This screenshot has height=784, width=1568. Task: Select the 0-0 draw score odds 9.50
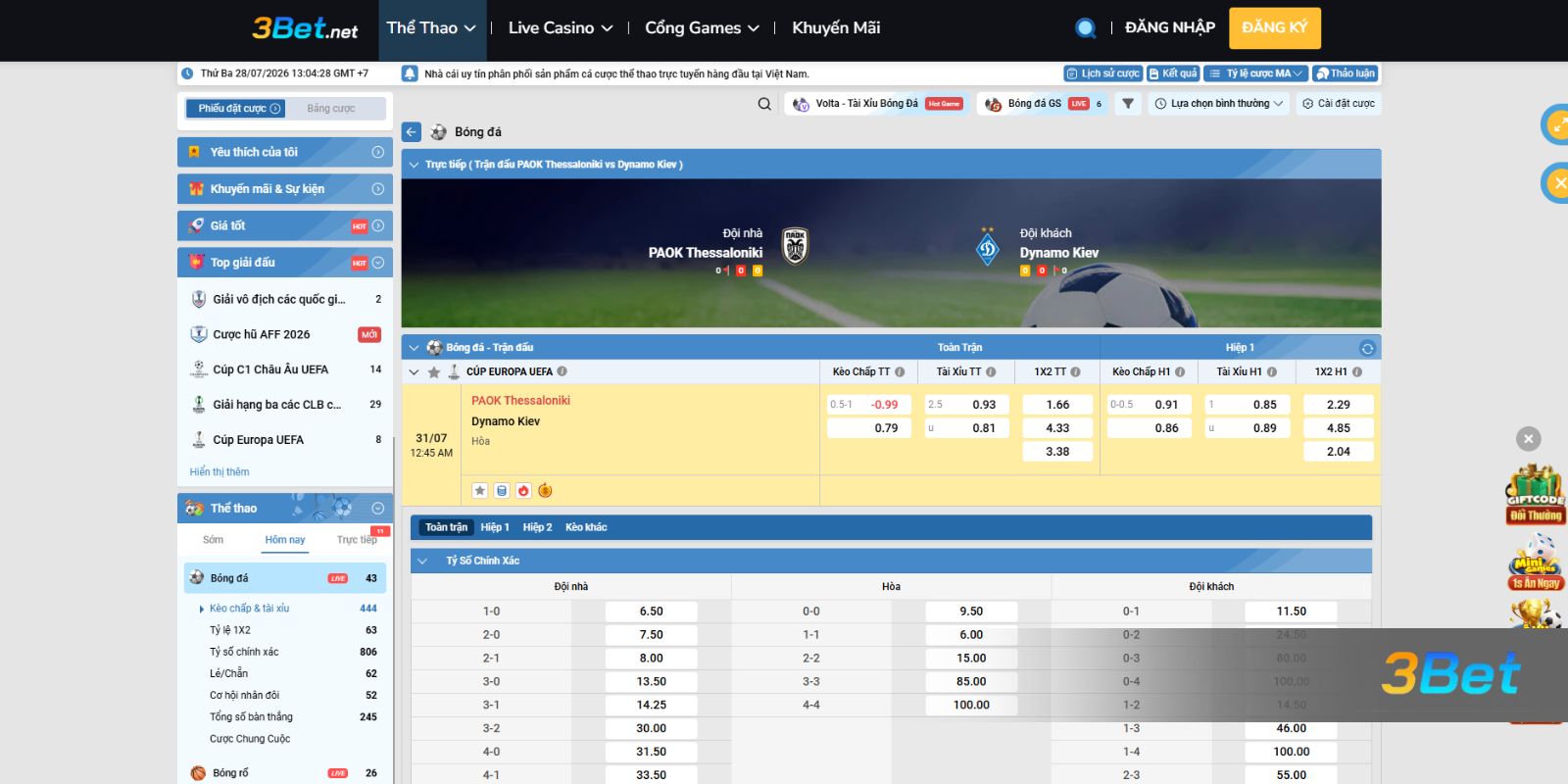[x=971, y=612]
